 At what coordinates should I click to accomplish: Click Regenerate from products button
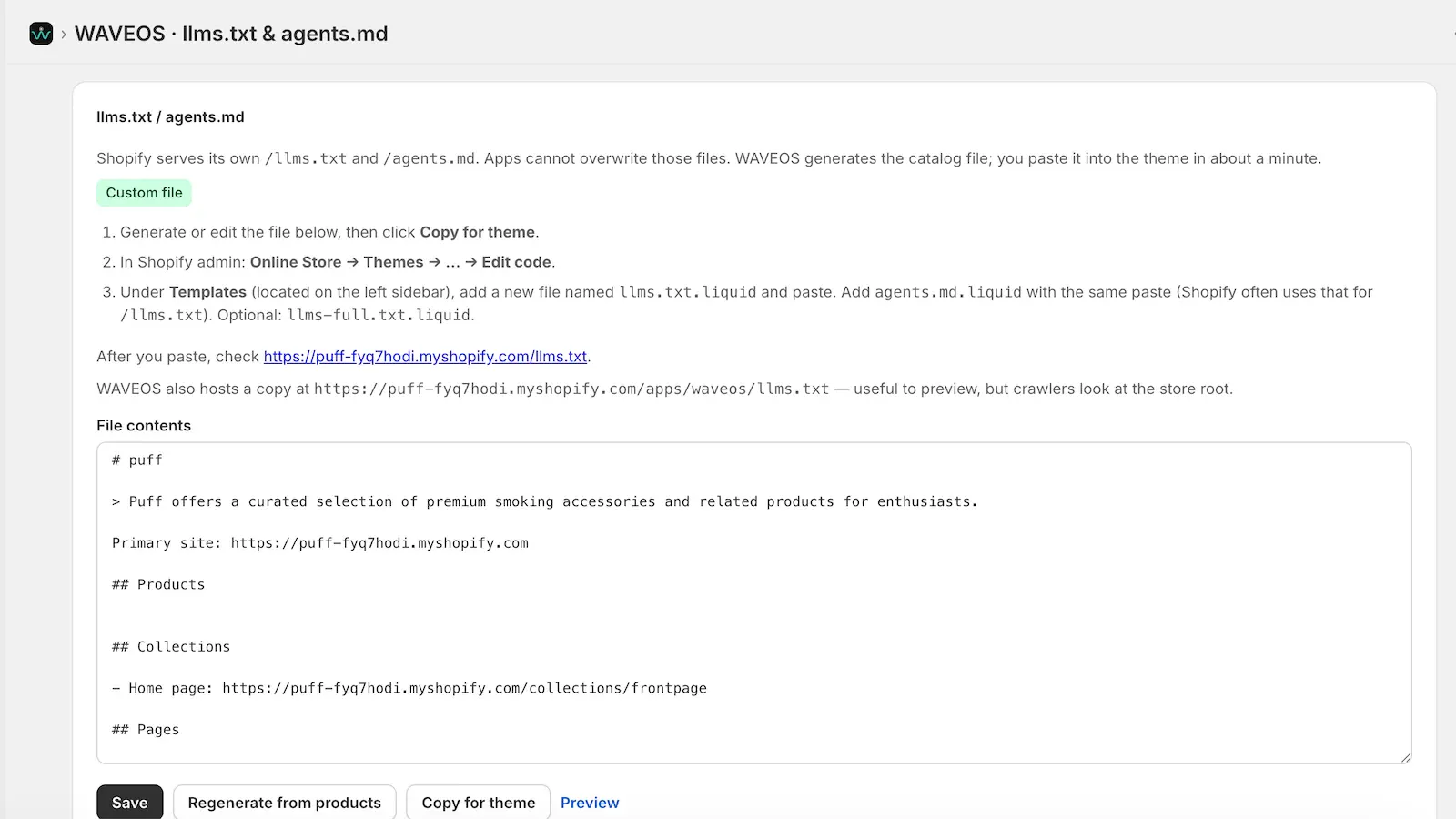[x=284, y=803]
